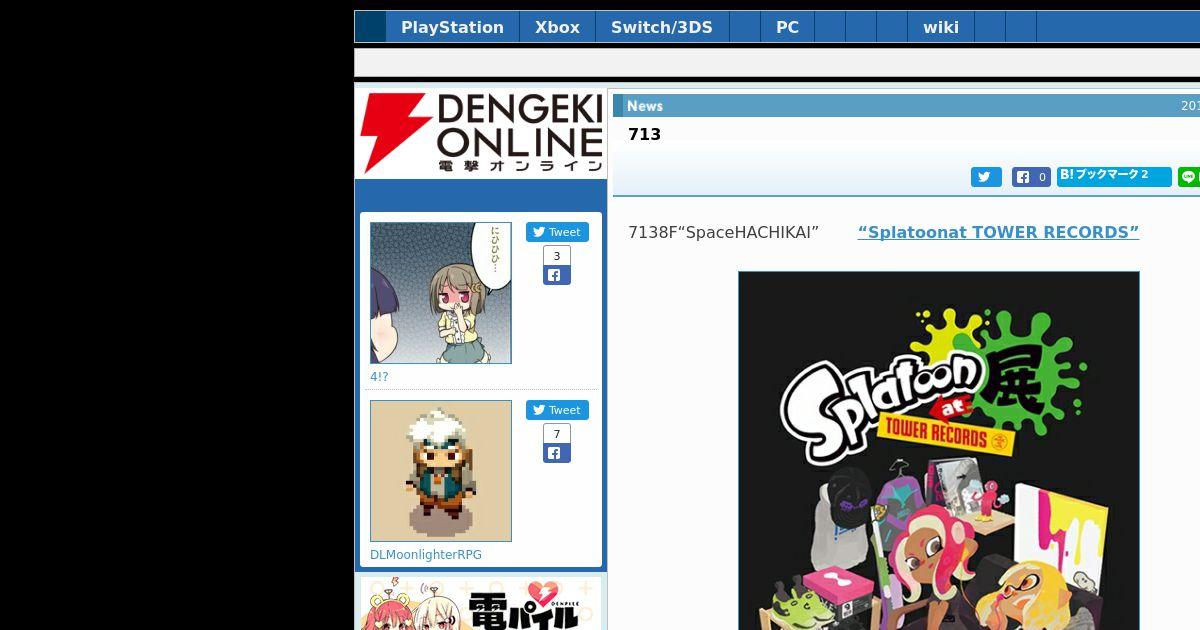1200x630 pixels.
Task: Open Splatoonat TOWER RECORDS link
Action: click(x=998, y=232)
